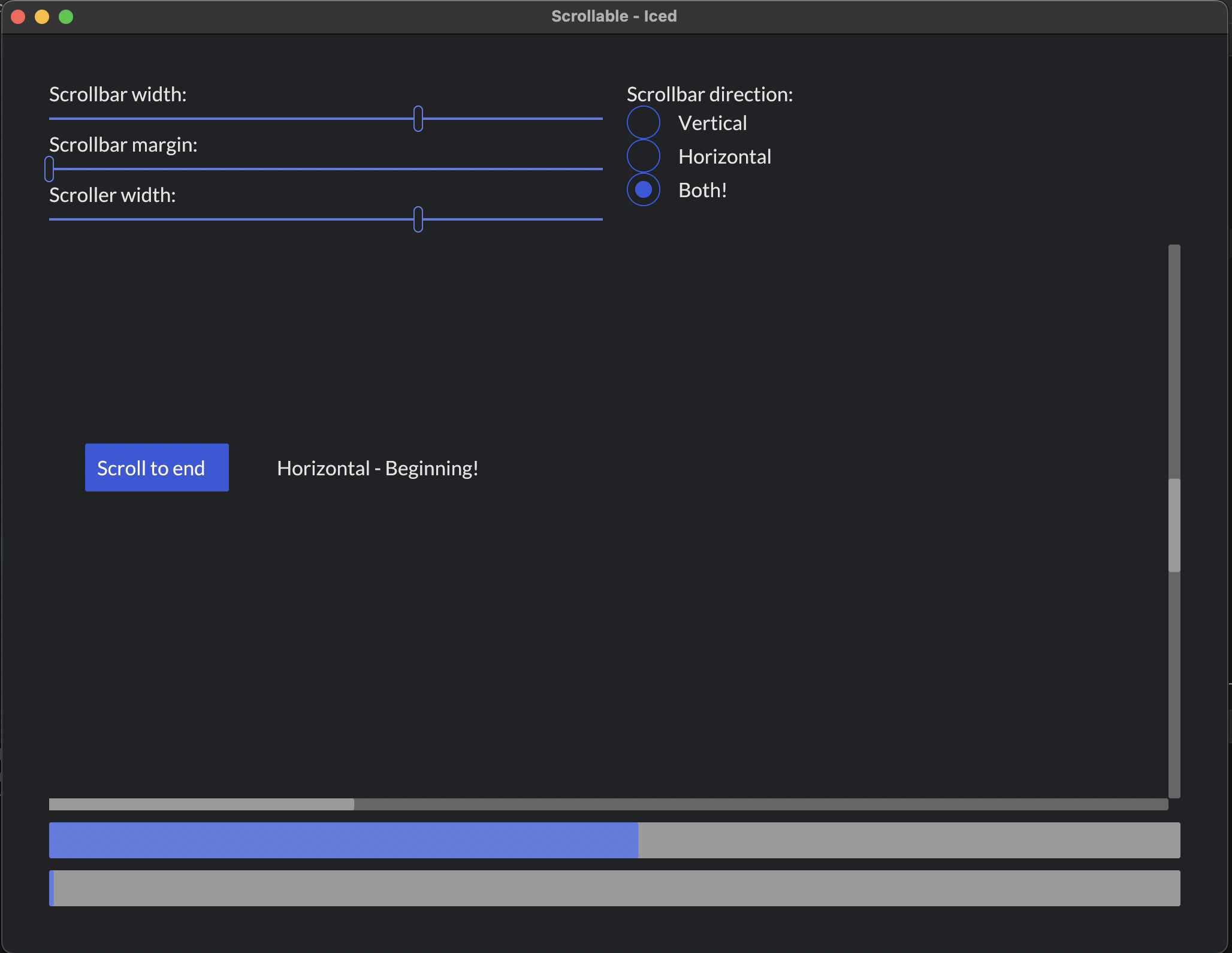Click the nearly empty bottom progress bar
Image resolution: width=1232 pixels, height=953 pixels.
[x=614, y=888]
